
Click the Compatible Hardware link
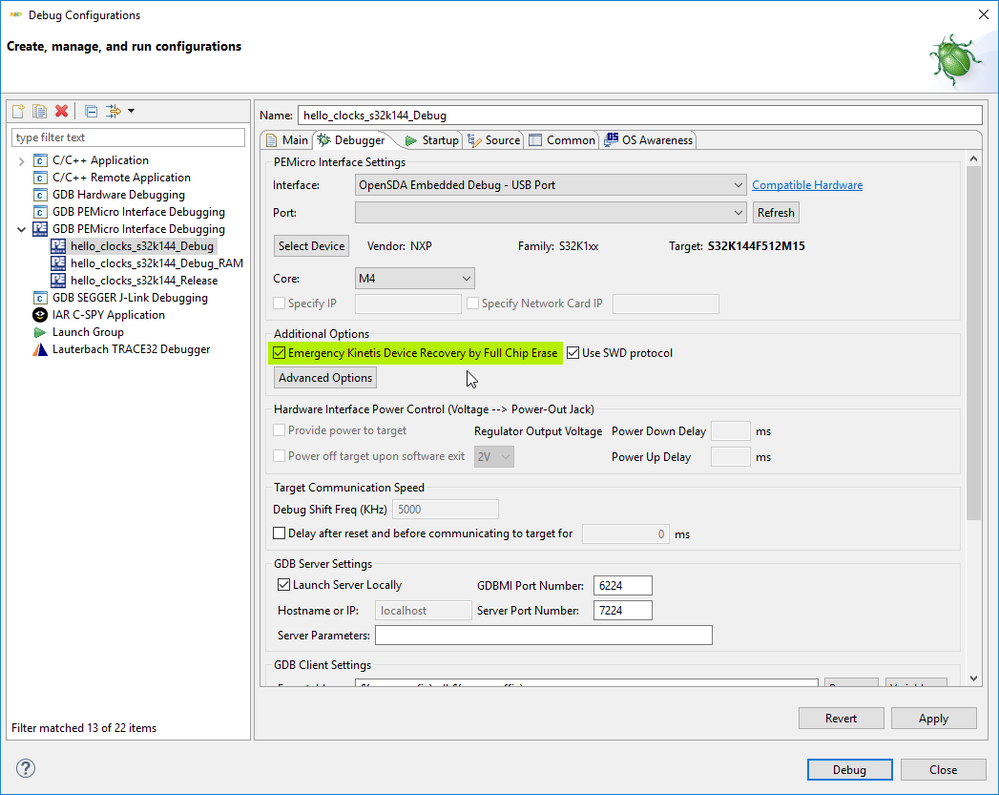coord(807,185)
